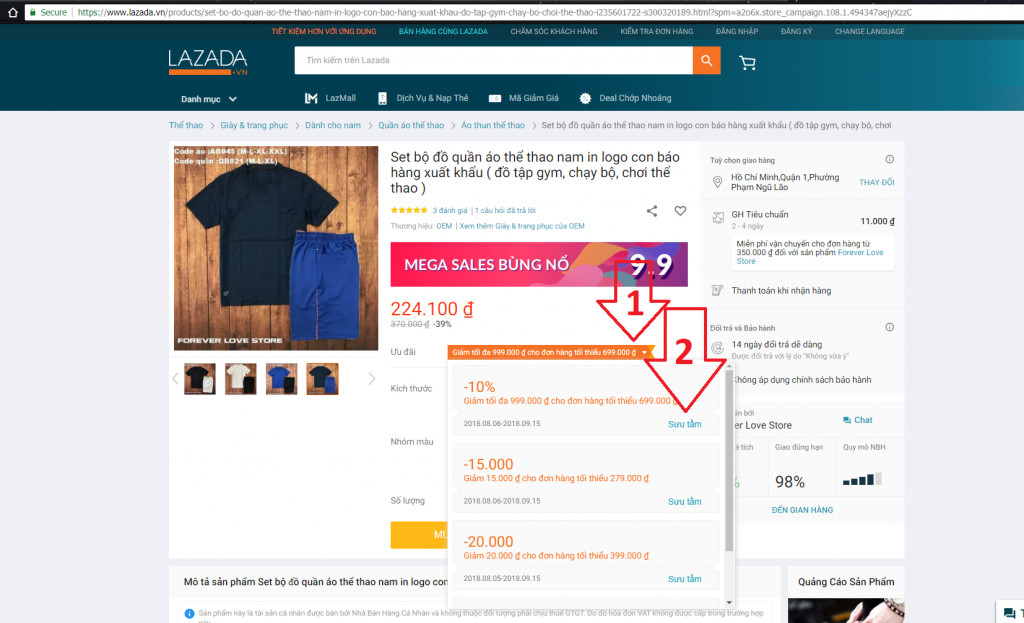
Task: Click the Mã Giảm Giá ticket icon
Action: (x=494, y=98)
